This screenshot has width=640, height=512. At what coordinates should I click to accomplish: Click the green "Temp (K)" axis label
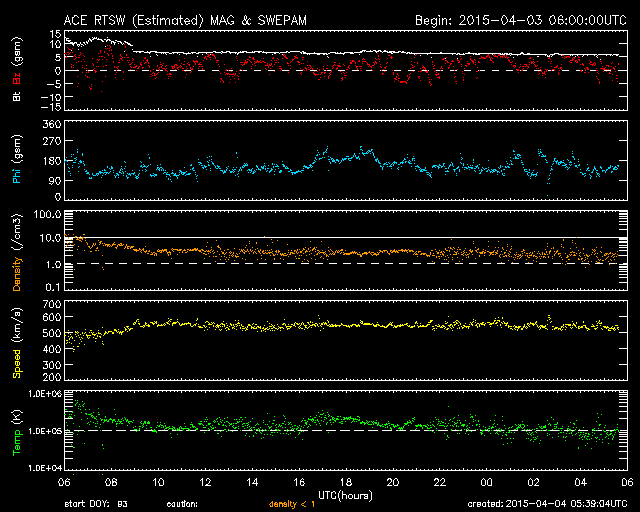(17, 432)
